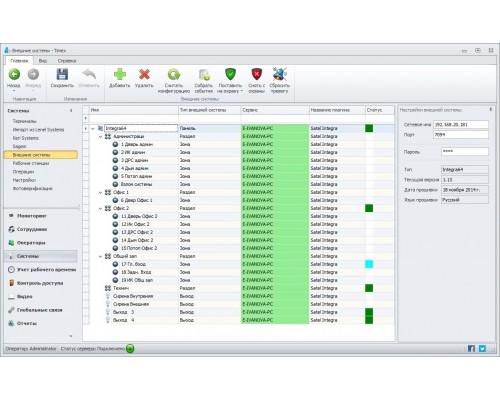Open Мониторинг in the navigation pane
The image size is (500, 400).
[x=32, y=216]
